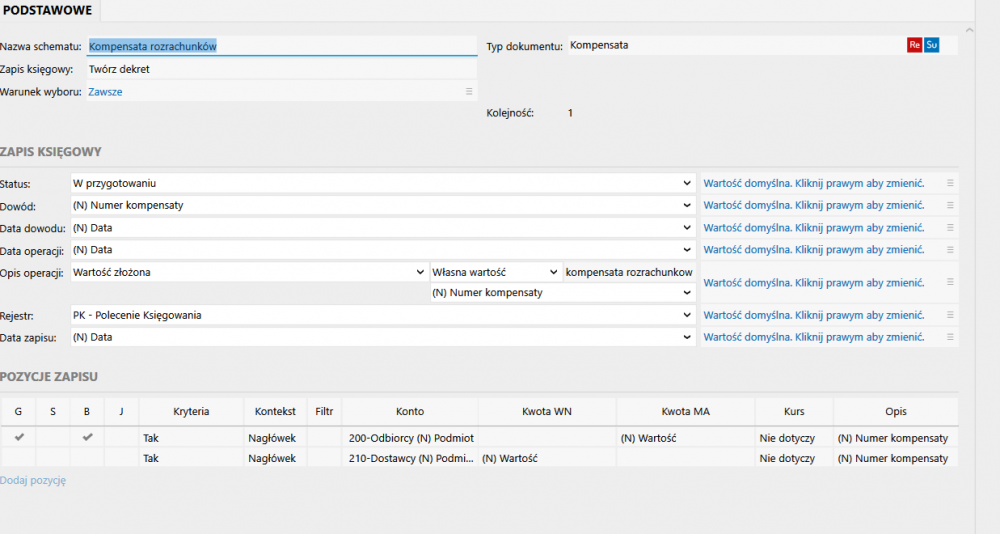Click the Dodaj pozycję link
The image size is (1000, 534).
(33, 480)
